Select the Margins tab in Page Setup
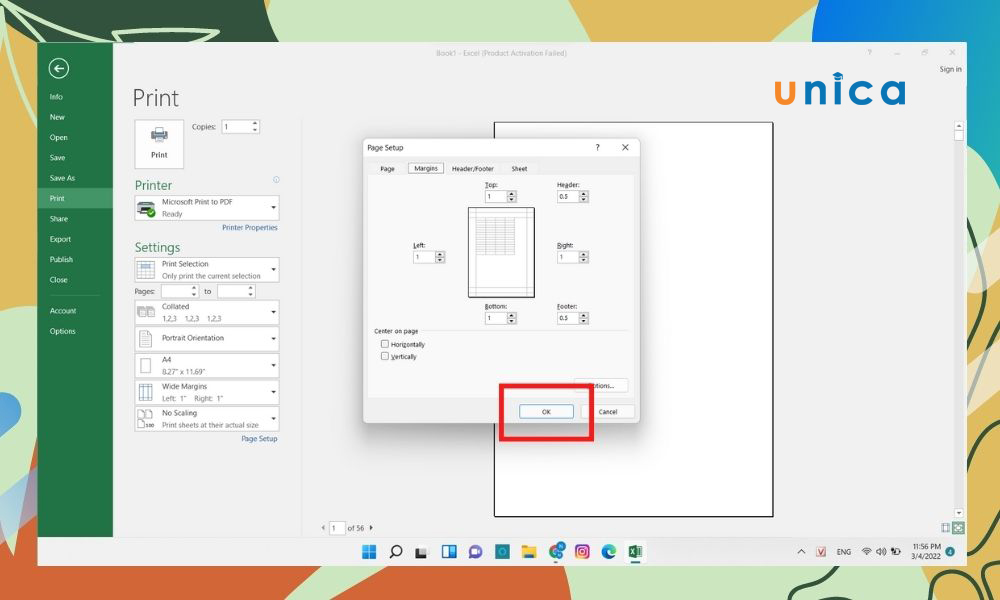Screen dimensions: 1000x600 click(425, 168)
